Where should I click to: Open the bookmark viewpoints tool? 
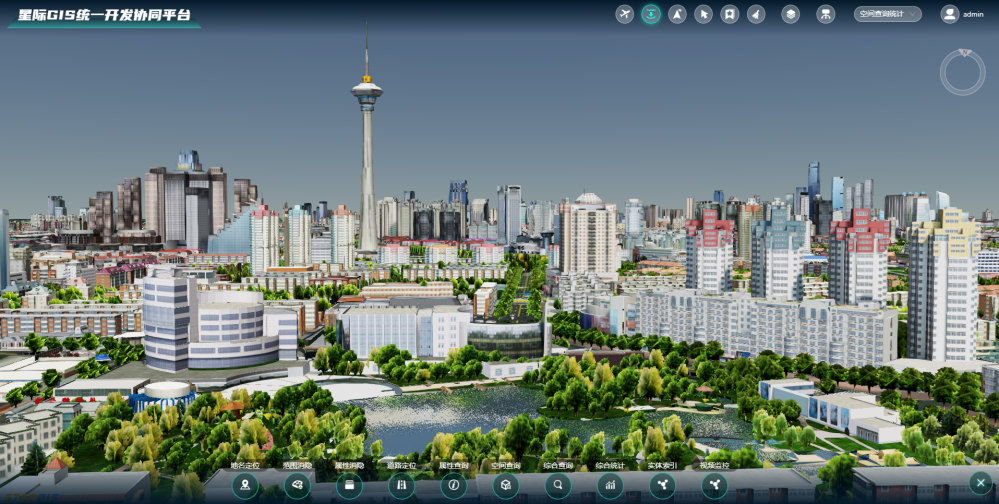pos(730,14)
